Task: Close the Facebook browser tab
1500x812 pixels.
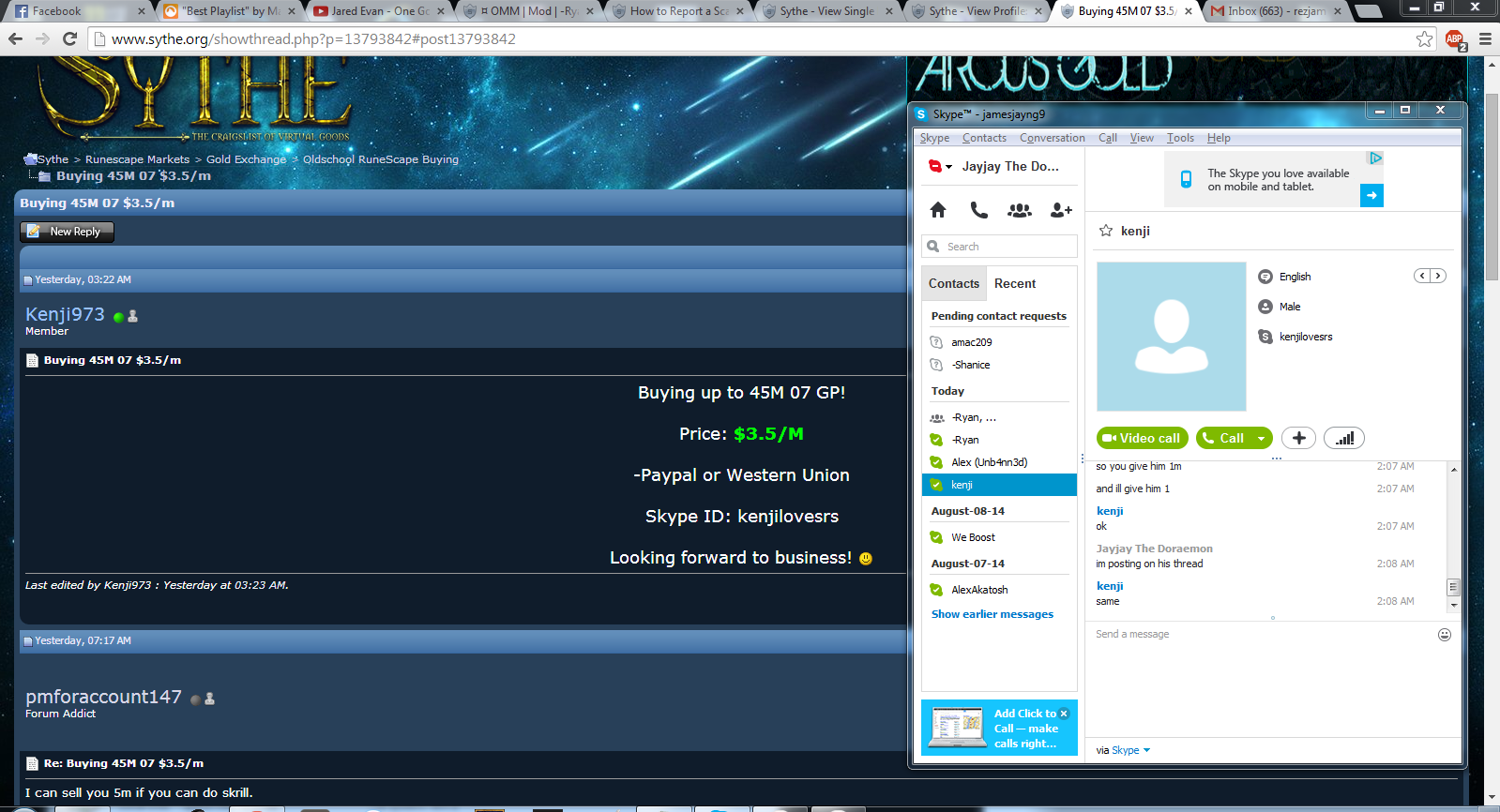Action: (142, 11)
